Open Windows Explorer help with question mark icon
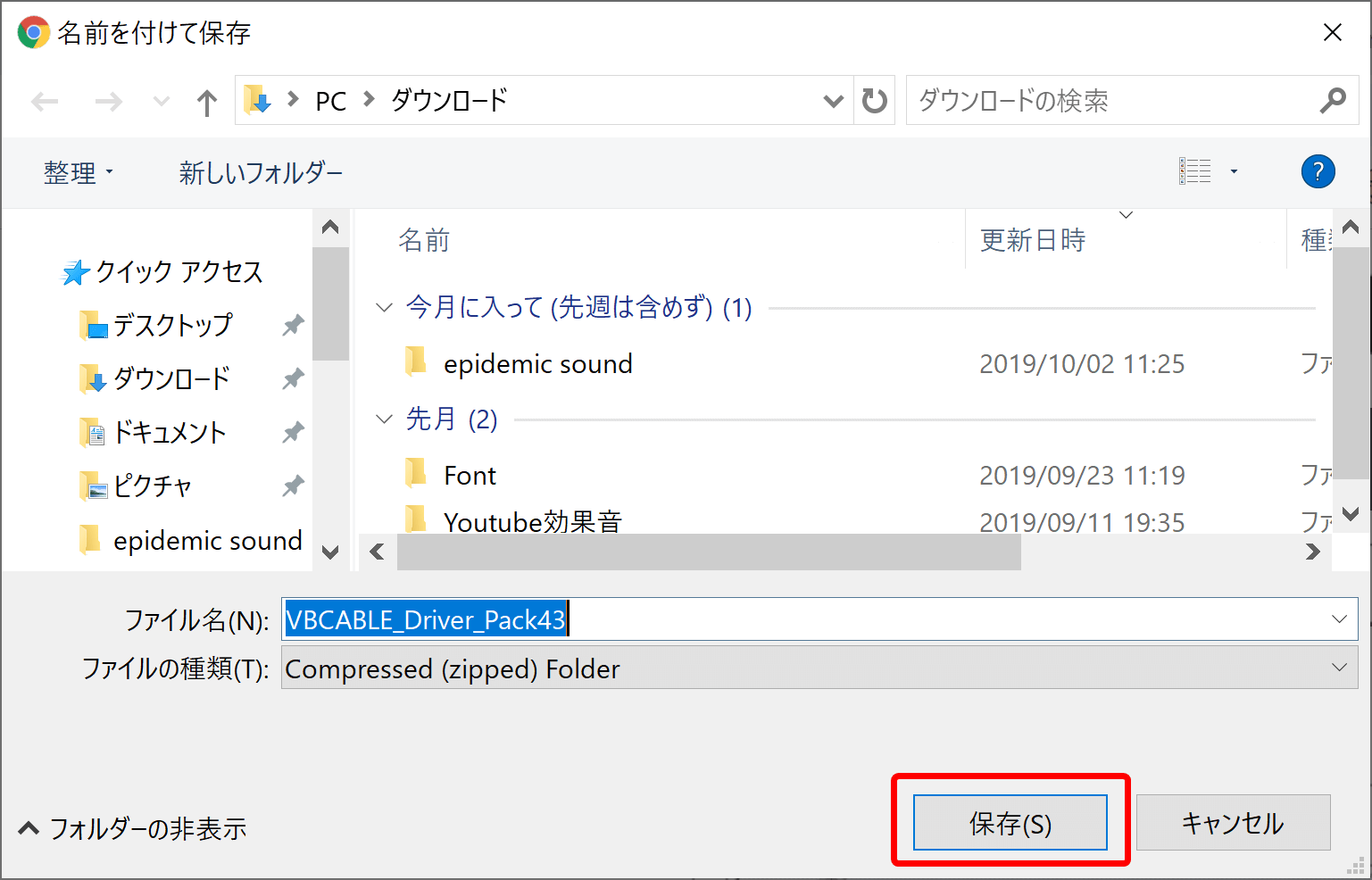1372x880 pixels. [1318, 171]
